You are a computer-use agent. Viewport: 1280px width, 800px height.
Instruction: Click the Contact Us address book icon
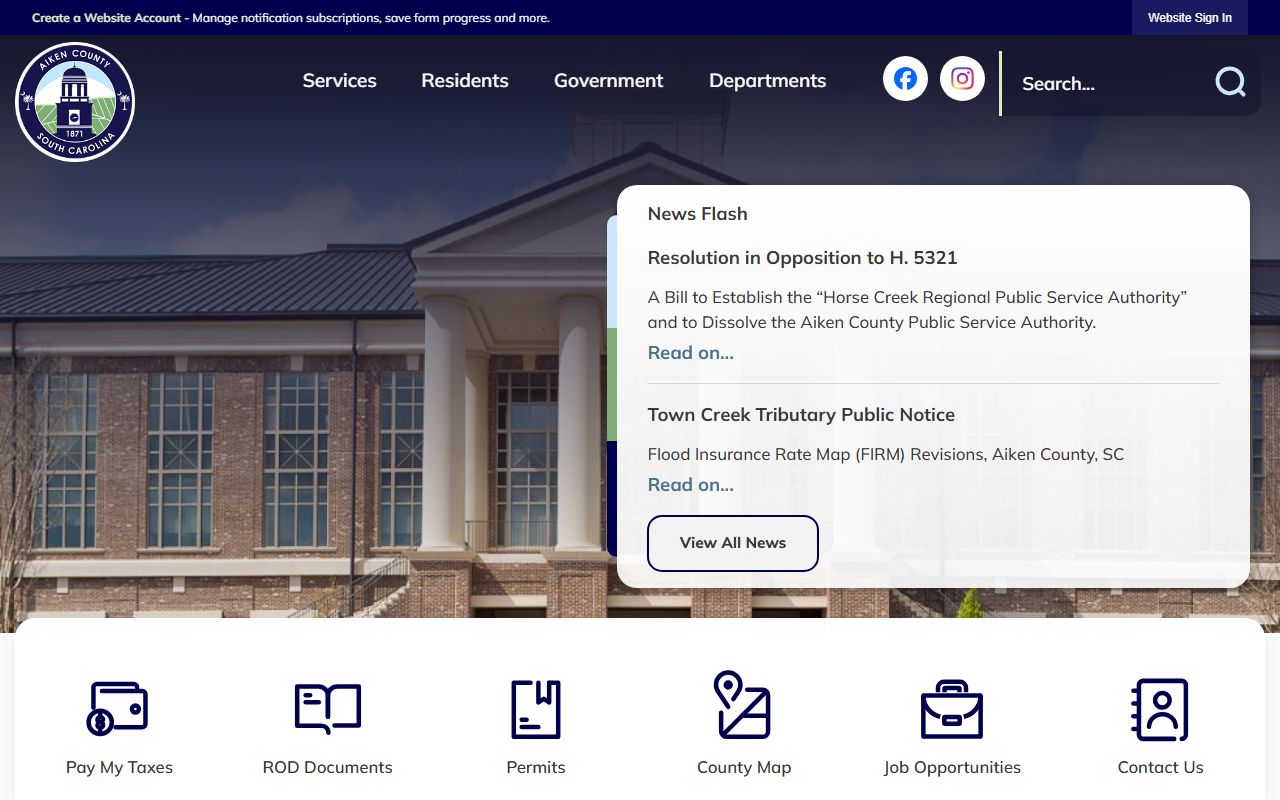tap(1160, 709)
